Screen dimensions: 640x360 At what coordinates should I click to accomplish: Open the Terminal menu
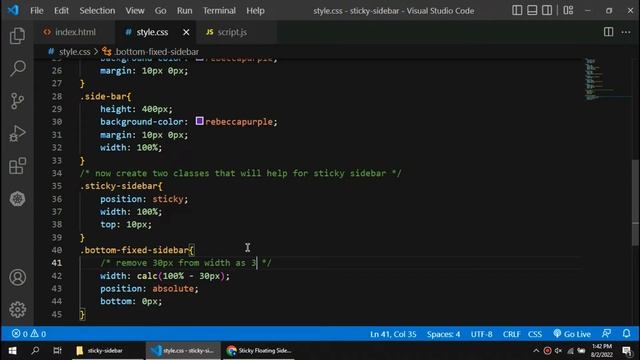[219, 11]
